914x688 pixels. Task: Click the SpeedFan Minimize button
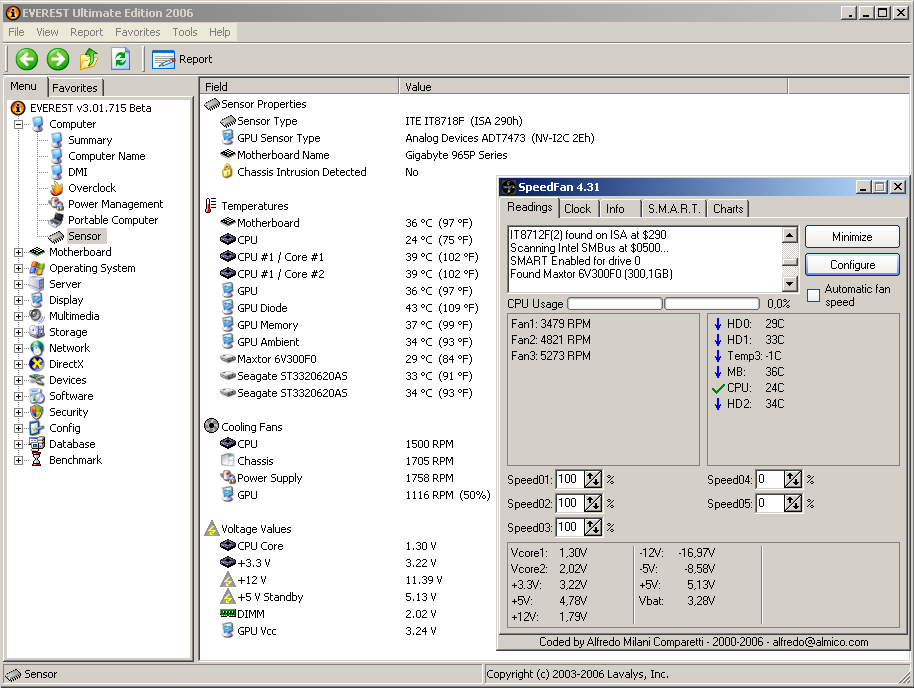(x=852, y=237)
